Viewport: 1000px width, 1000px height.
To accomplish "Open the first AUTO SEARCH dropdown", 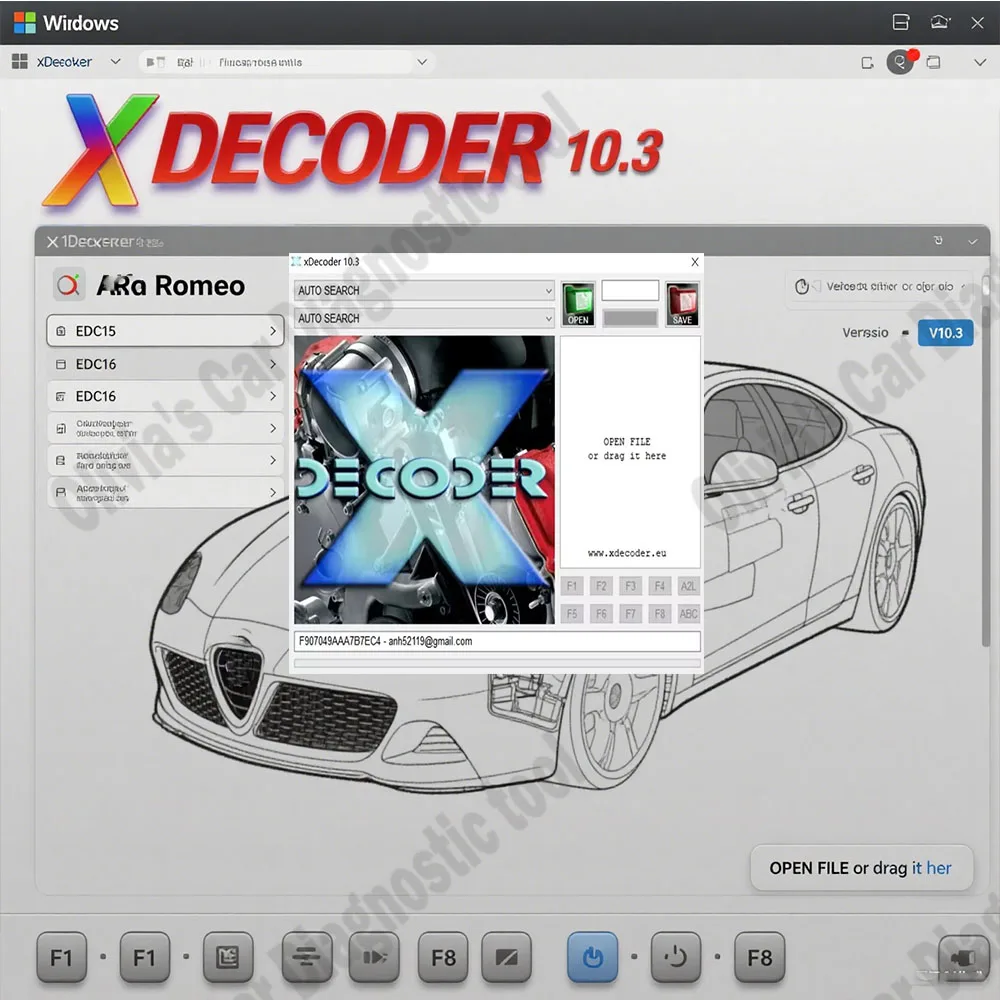I will [423, 290].
